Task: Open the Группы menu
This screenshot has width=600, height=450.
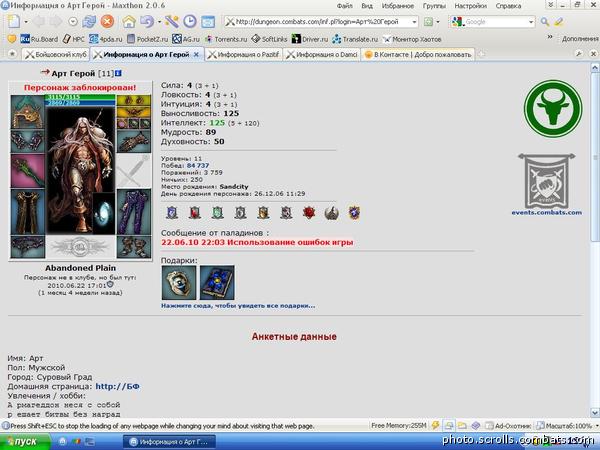Action: pyautogui.click(x=434, y=6)
